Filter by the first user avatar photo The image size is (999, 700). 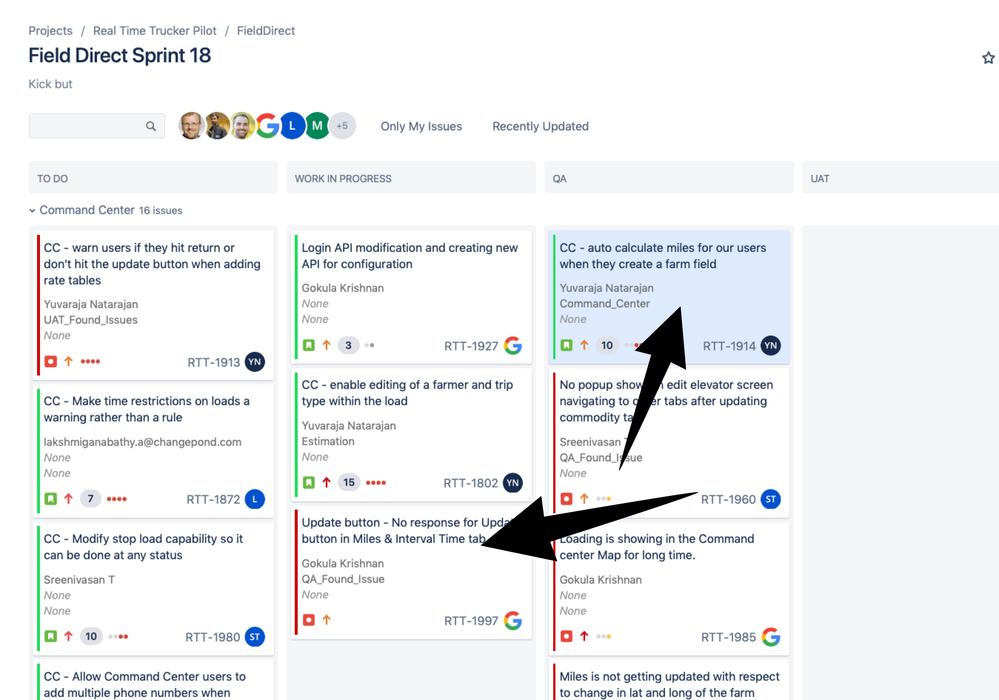pos(191,125)
